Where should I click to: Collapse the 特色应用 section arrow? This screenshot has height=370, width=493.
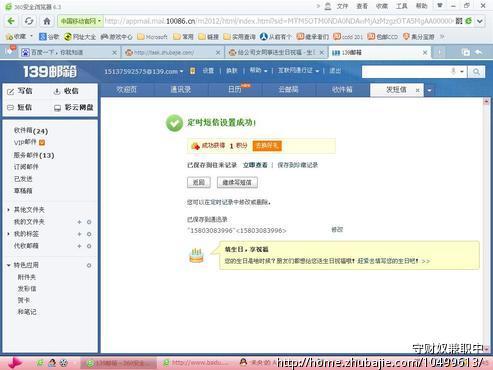[x=8, y=265]
